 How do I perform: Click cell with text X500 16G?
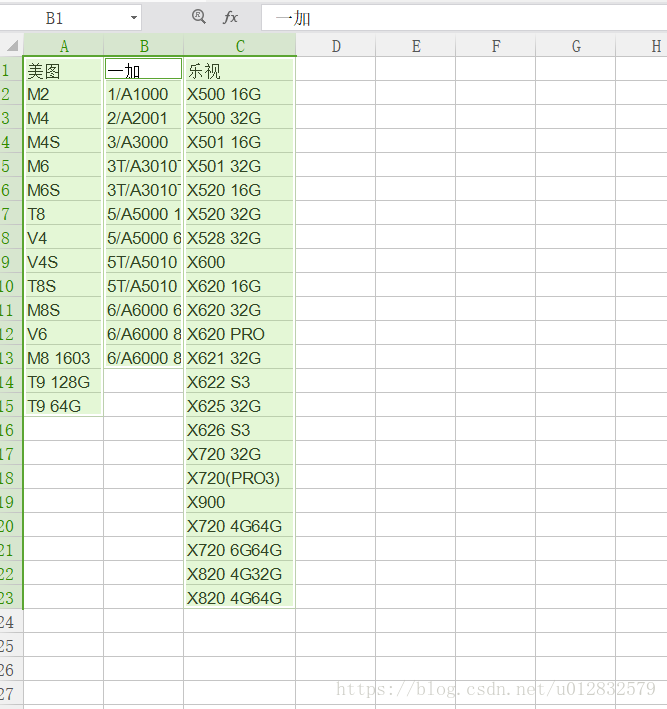tap(240, 94)
